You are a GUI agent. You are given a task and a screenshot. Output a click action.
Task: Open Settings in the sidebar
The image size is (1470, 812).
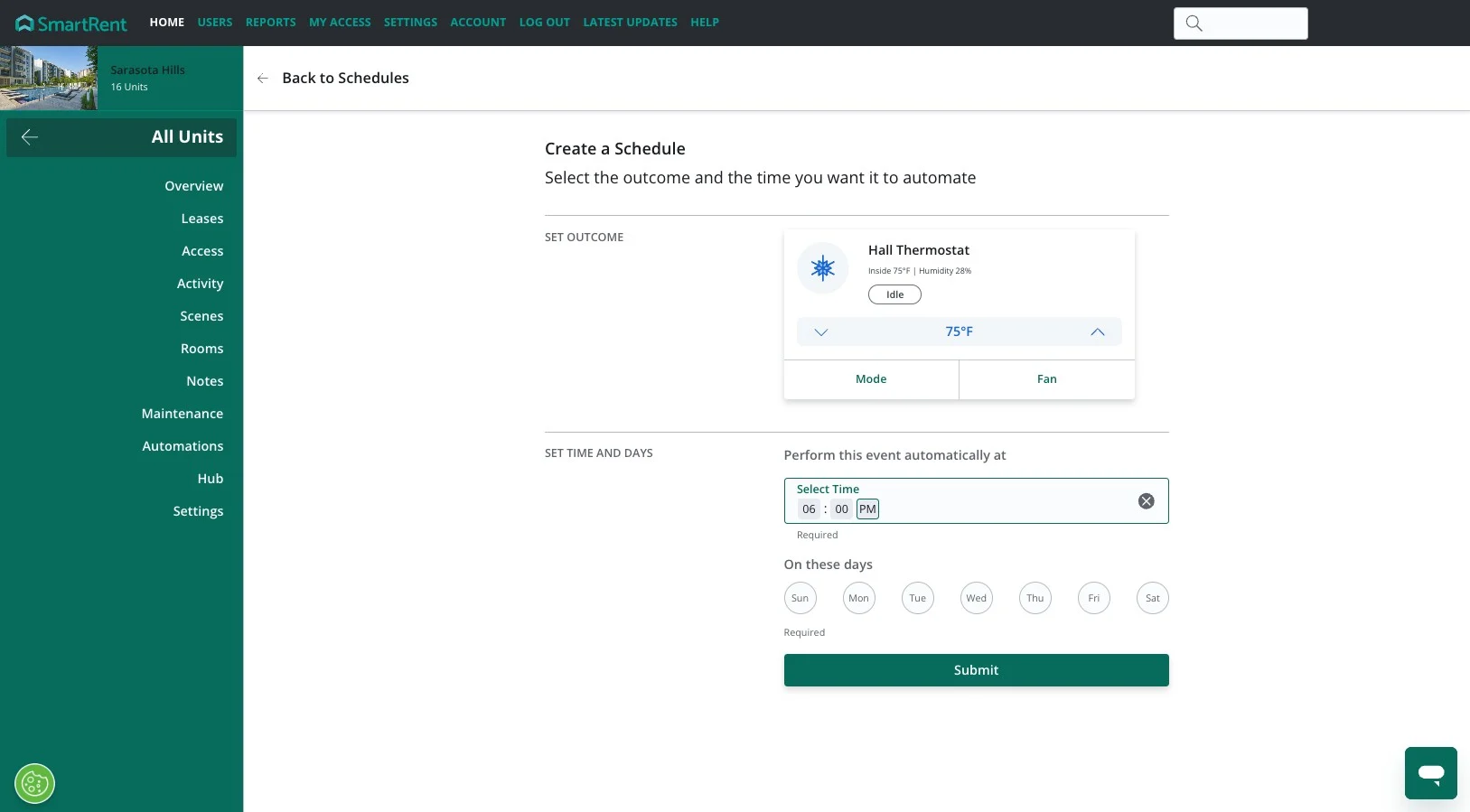(198, 511)
